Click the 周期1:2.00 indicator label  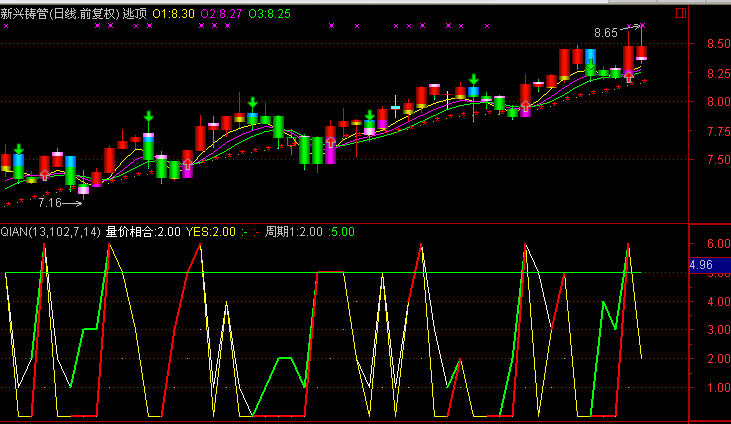pos(293,232)
